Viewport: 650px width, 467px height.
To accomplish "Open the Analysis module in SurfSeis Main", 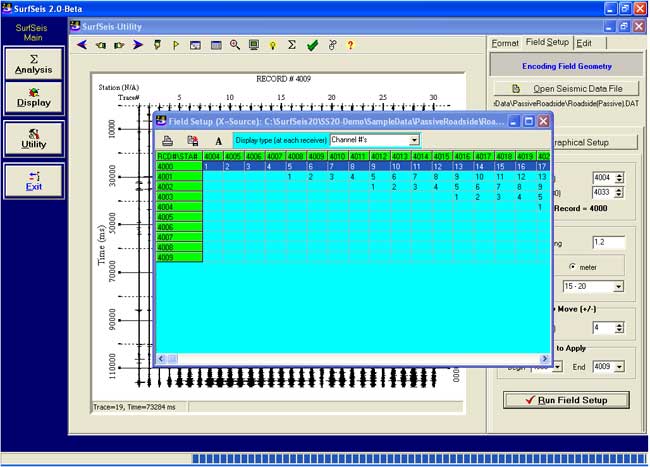I will [34, 64].
